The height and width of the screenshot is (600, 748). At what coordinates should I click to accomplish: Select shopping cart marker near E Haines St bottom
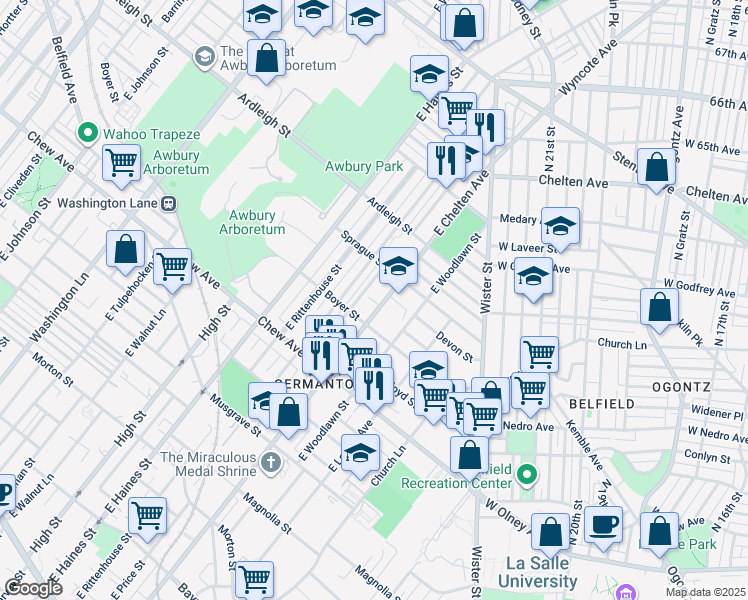(147, 516)
